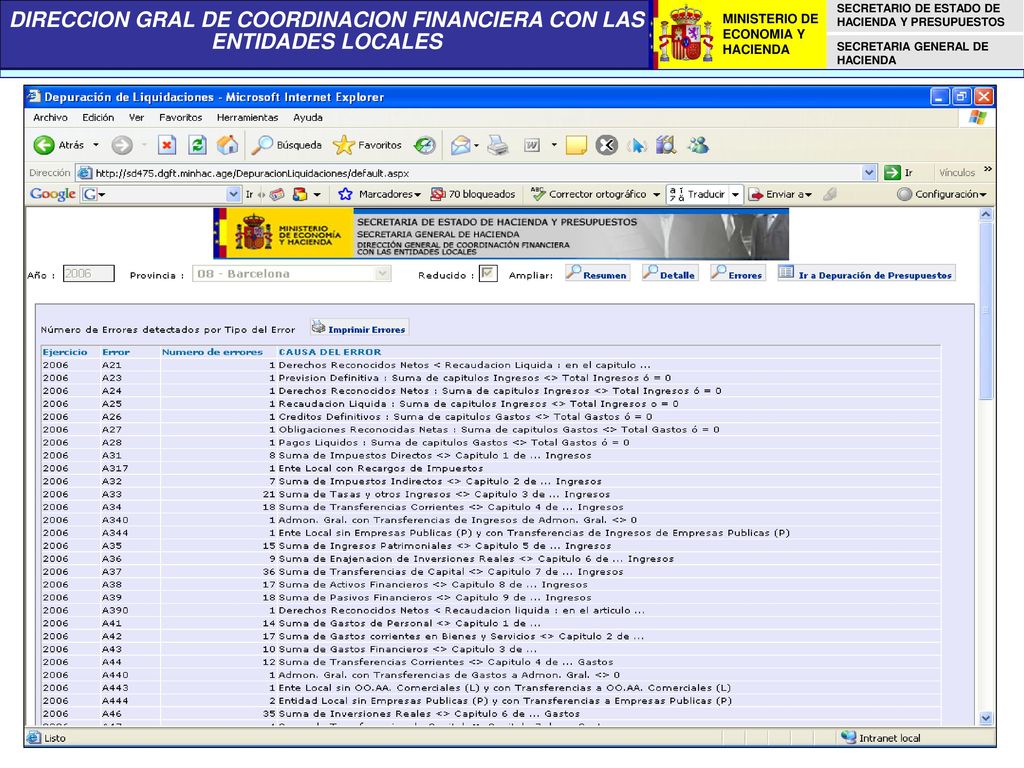Click the Detalle button
The width and height of the screenshot is (1024, 768).
pyautogui.click(x=669, y=274)
